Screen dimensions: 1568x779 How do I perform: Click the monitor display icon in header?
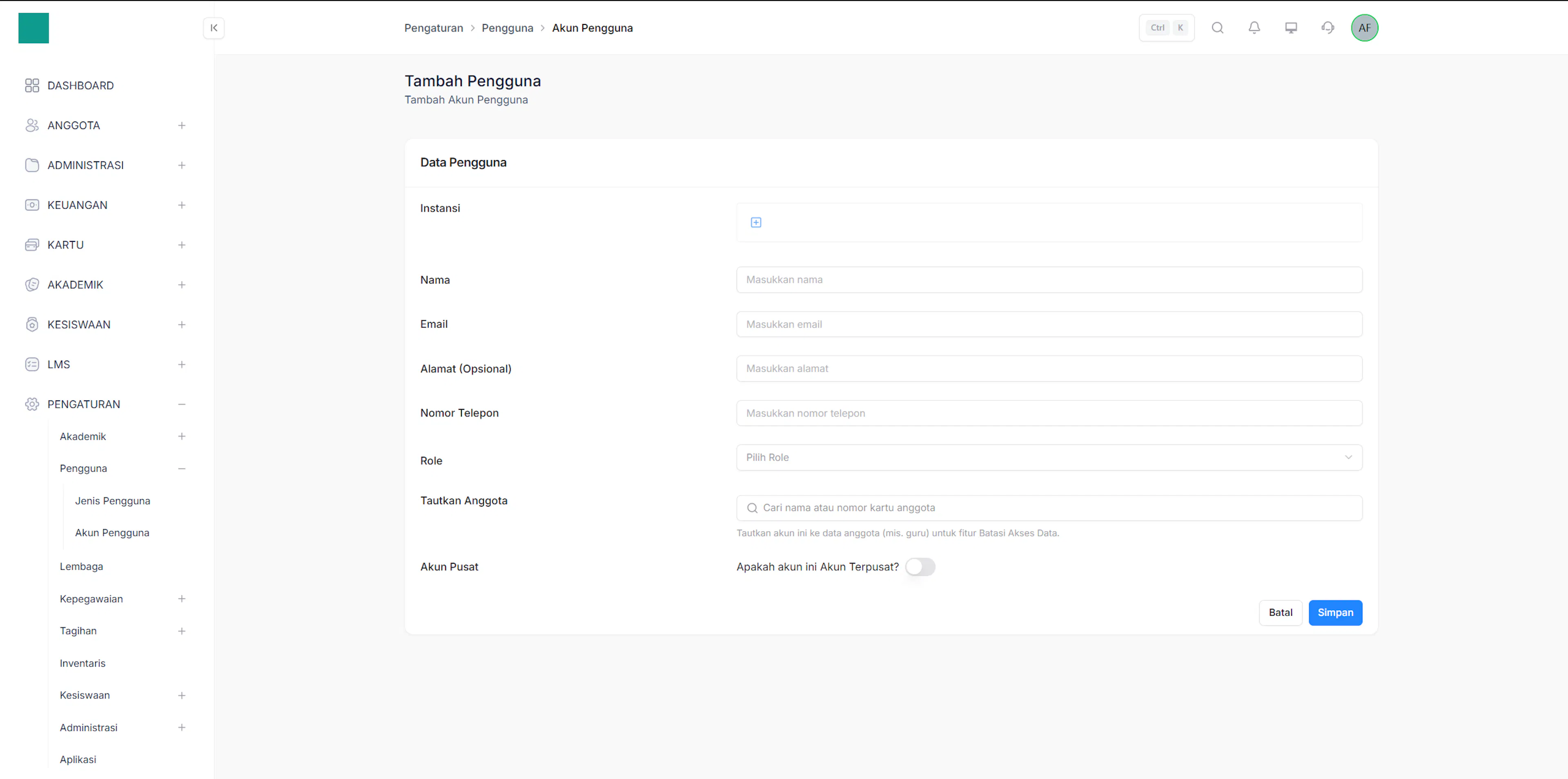(x=1291, y=28)
